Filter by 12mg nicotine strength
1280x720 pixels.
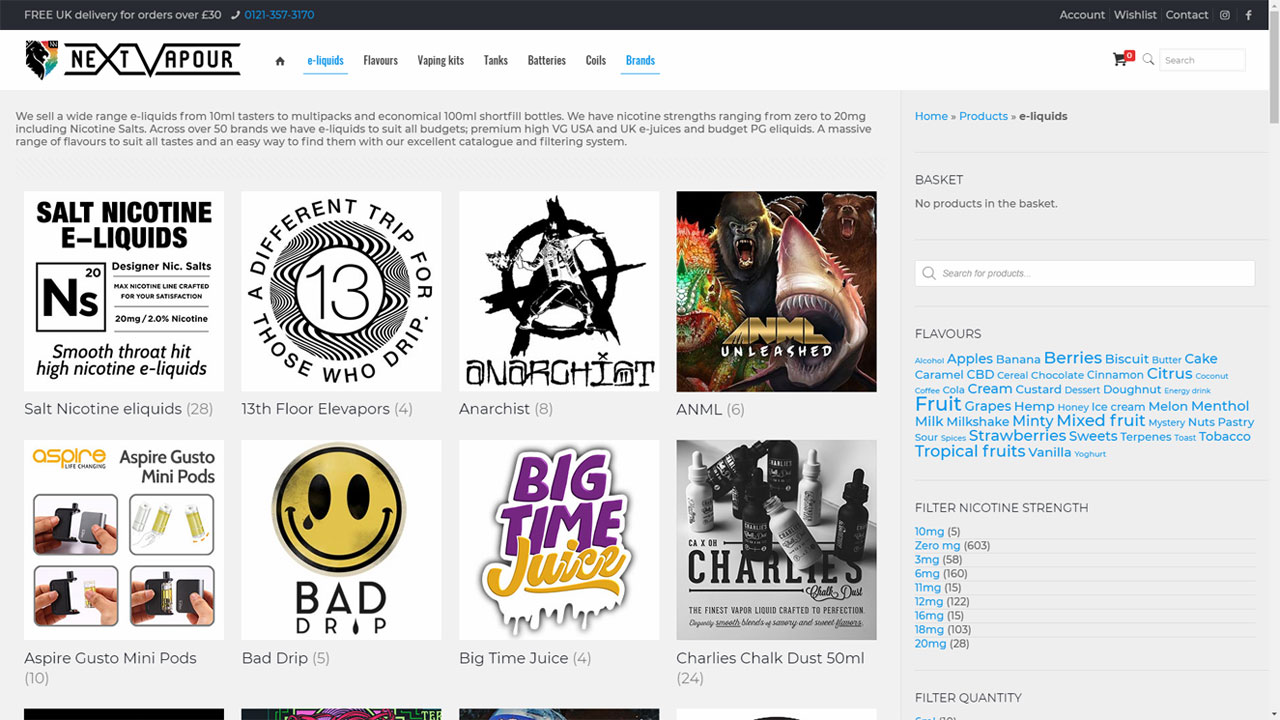(x=929, y=602)
